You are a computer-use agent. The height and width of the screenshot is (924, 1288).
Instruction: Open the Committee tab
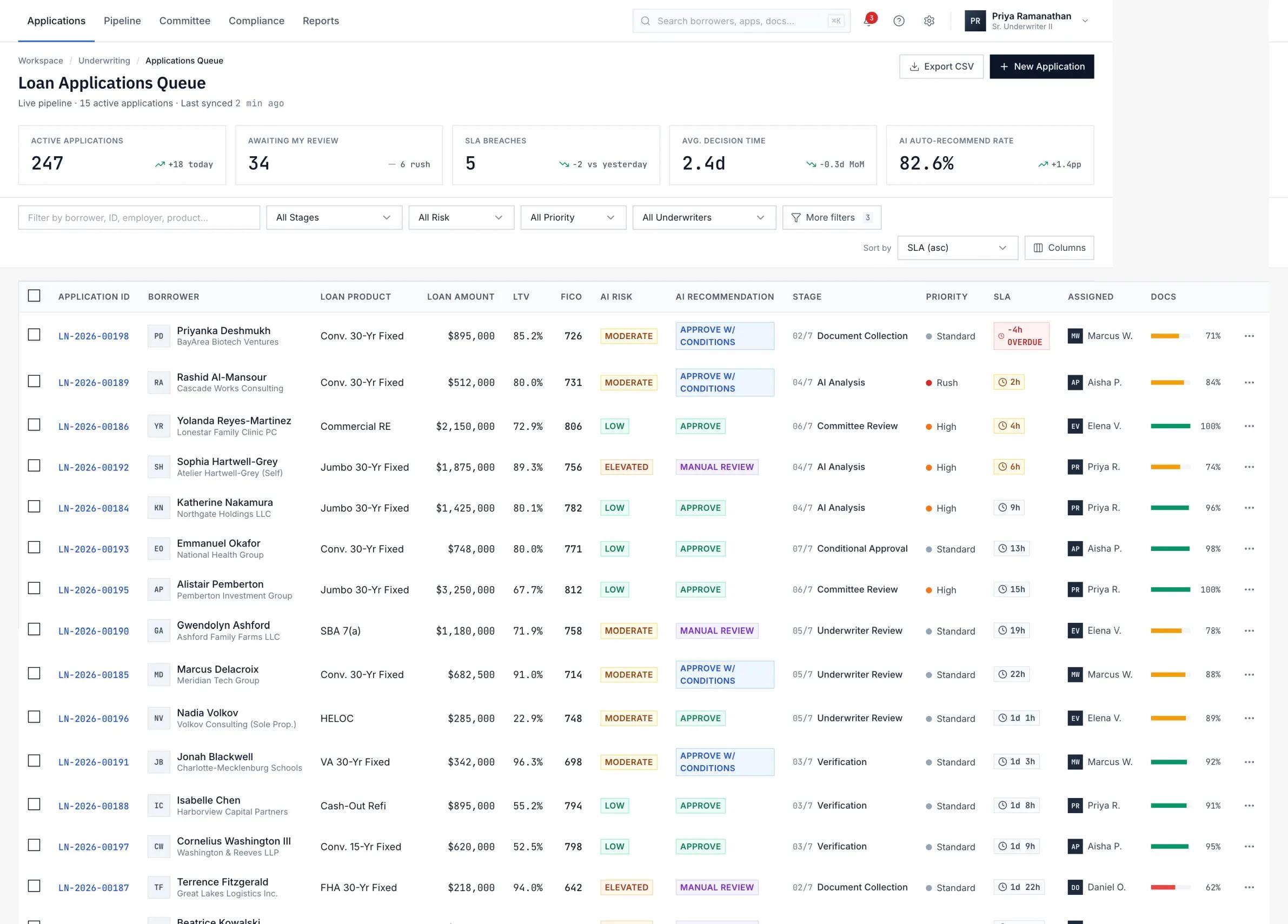pyautogui.click(x=184, y=21)
